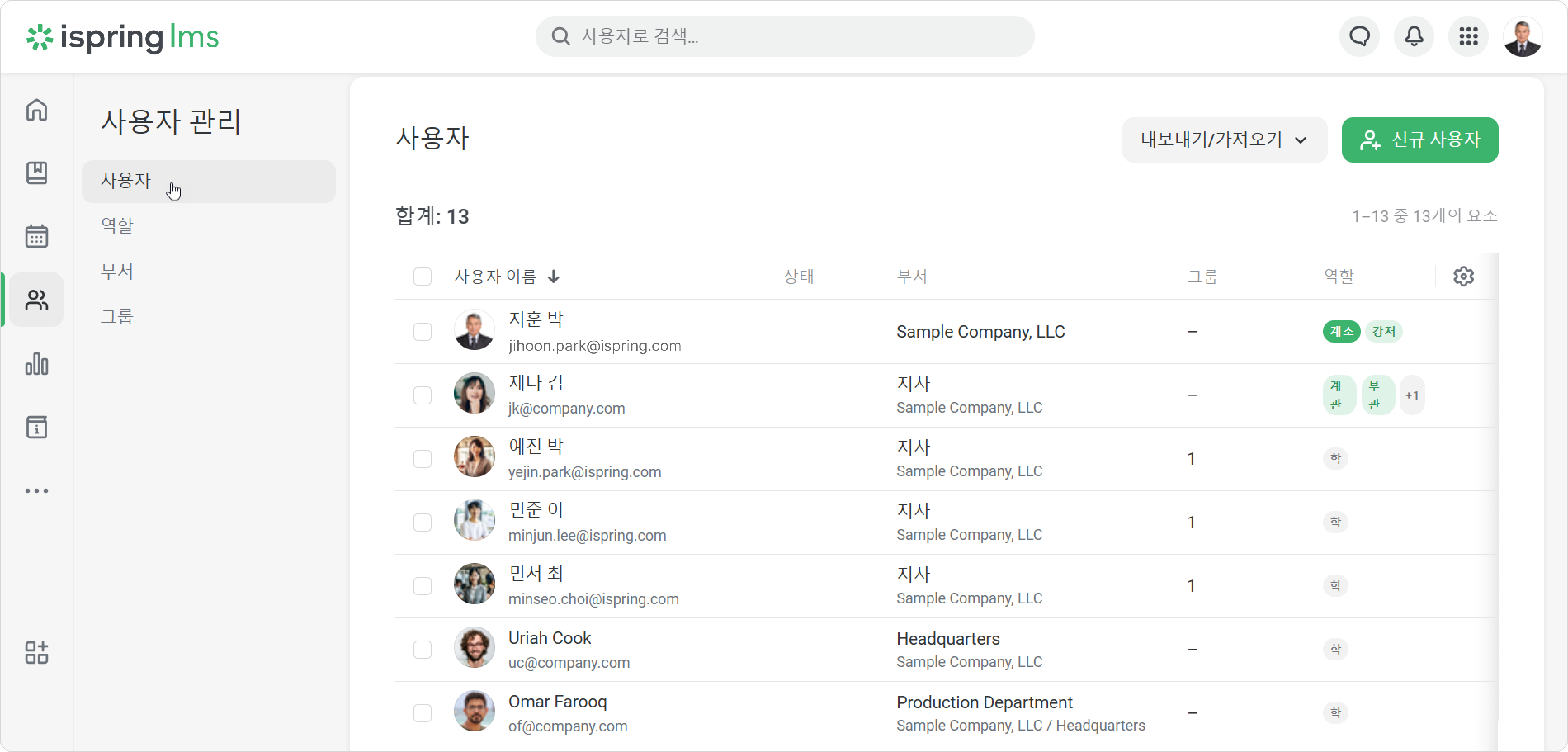Check the box for 민준 이
The image size is (1568, 752).
423,523
